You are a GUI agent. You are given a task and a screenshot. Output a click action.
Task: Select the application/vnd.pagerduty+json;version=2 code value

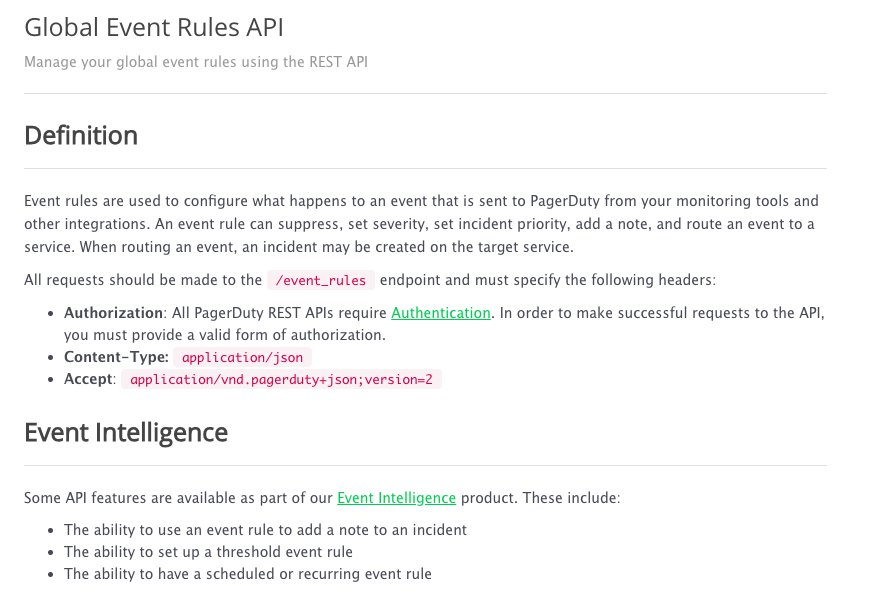(281, 380)
